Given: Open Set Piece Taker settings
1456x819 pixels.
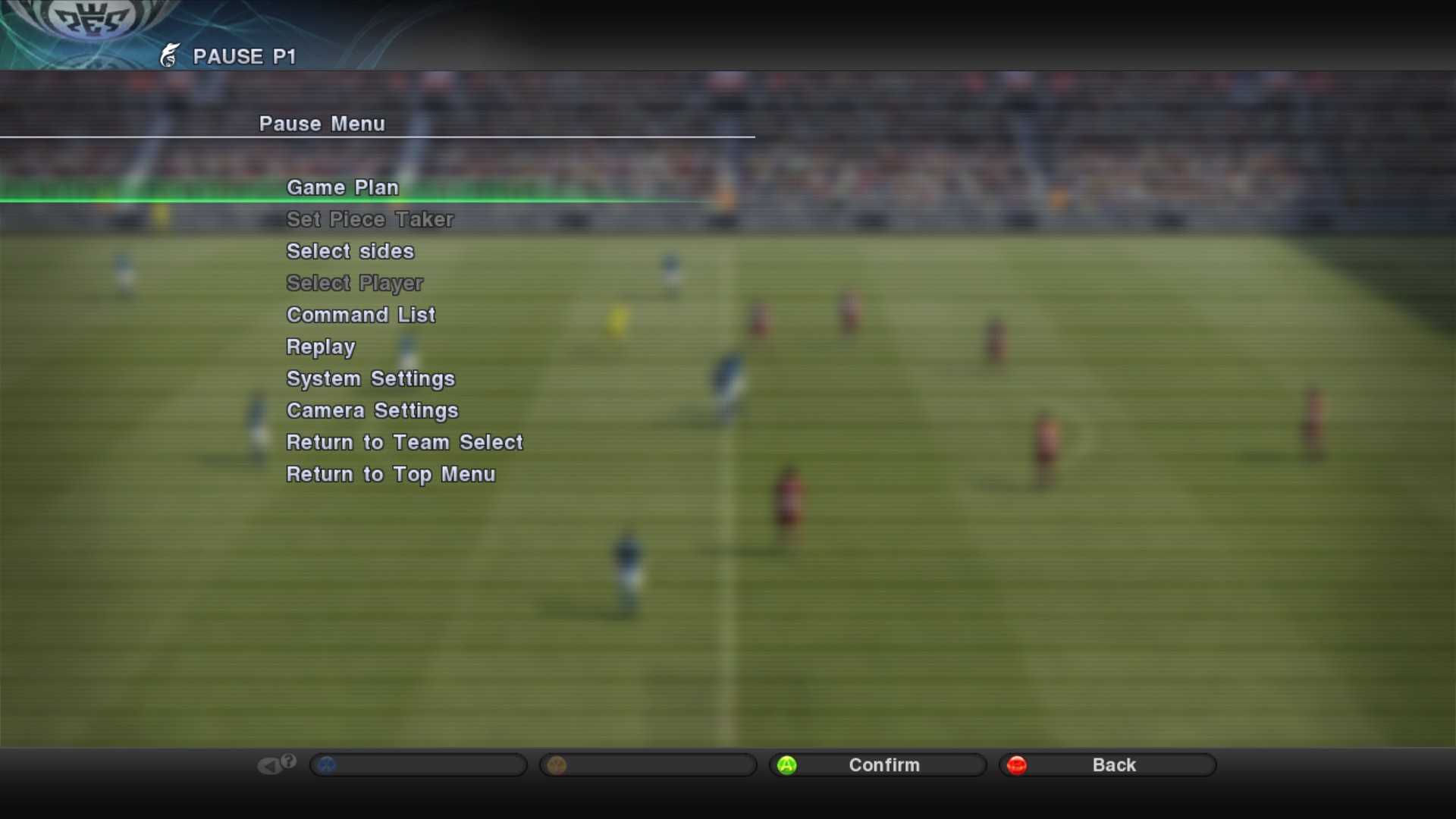Looking at the screenshot, I should (371, 219).
